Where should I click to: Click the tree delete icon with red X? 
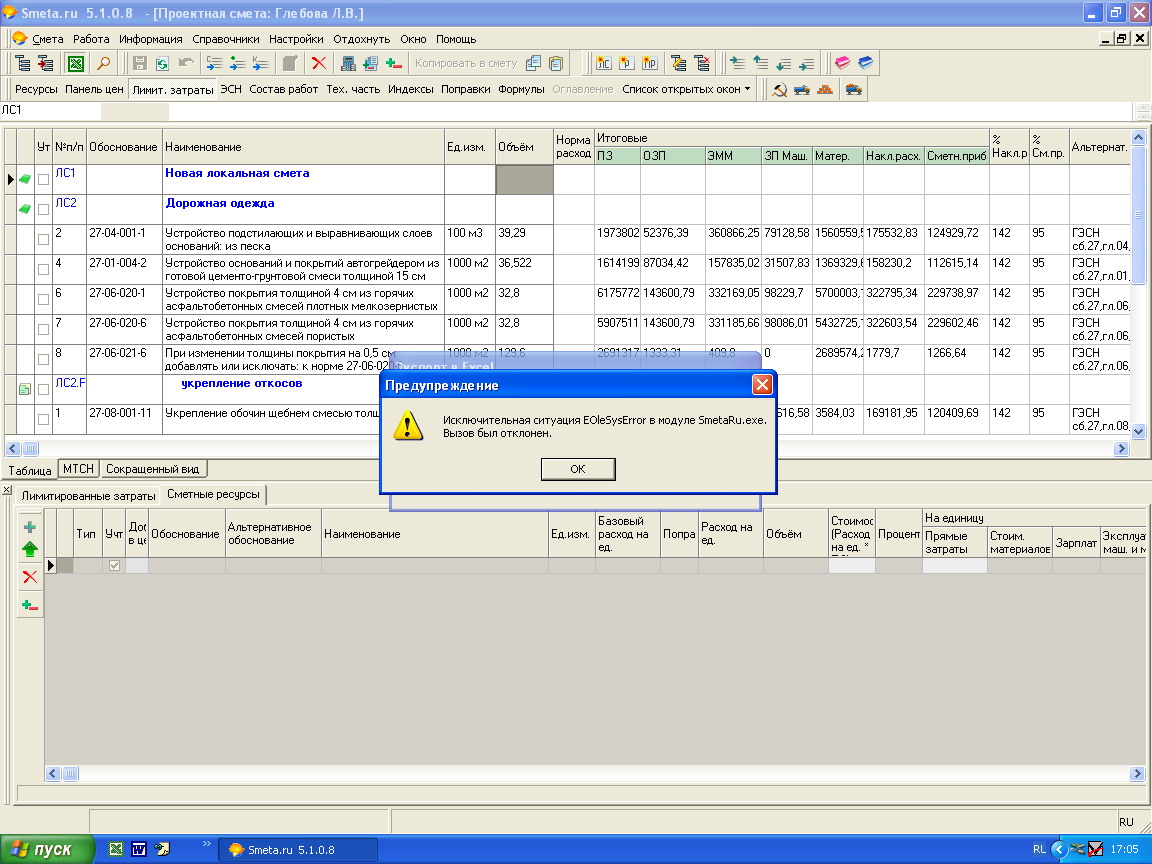(x=703, y=63)
